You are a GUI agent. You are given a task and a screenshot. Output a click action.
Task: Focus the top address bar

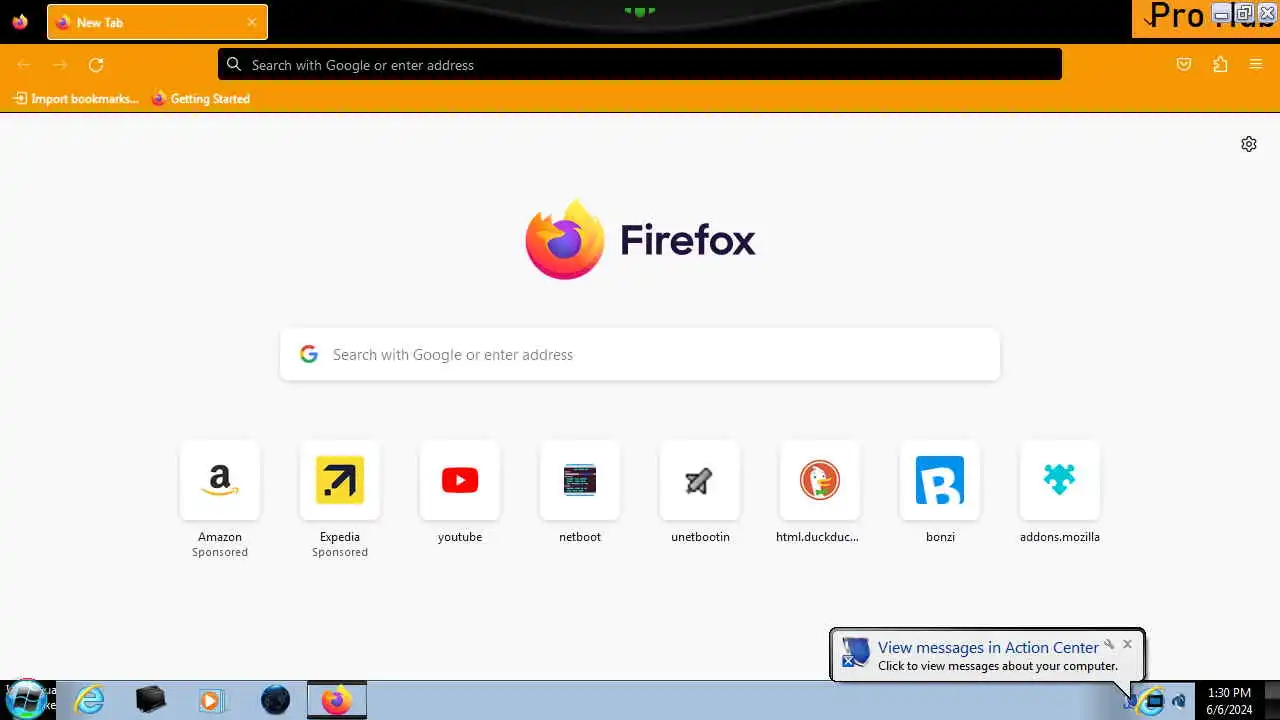tap(640, 65)
